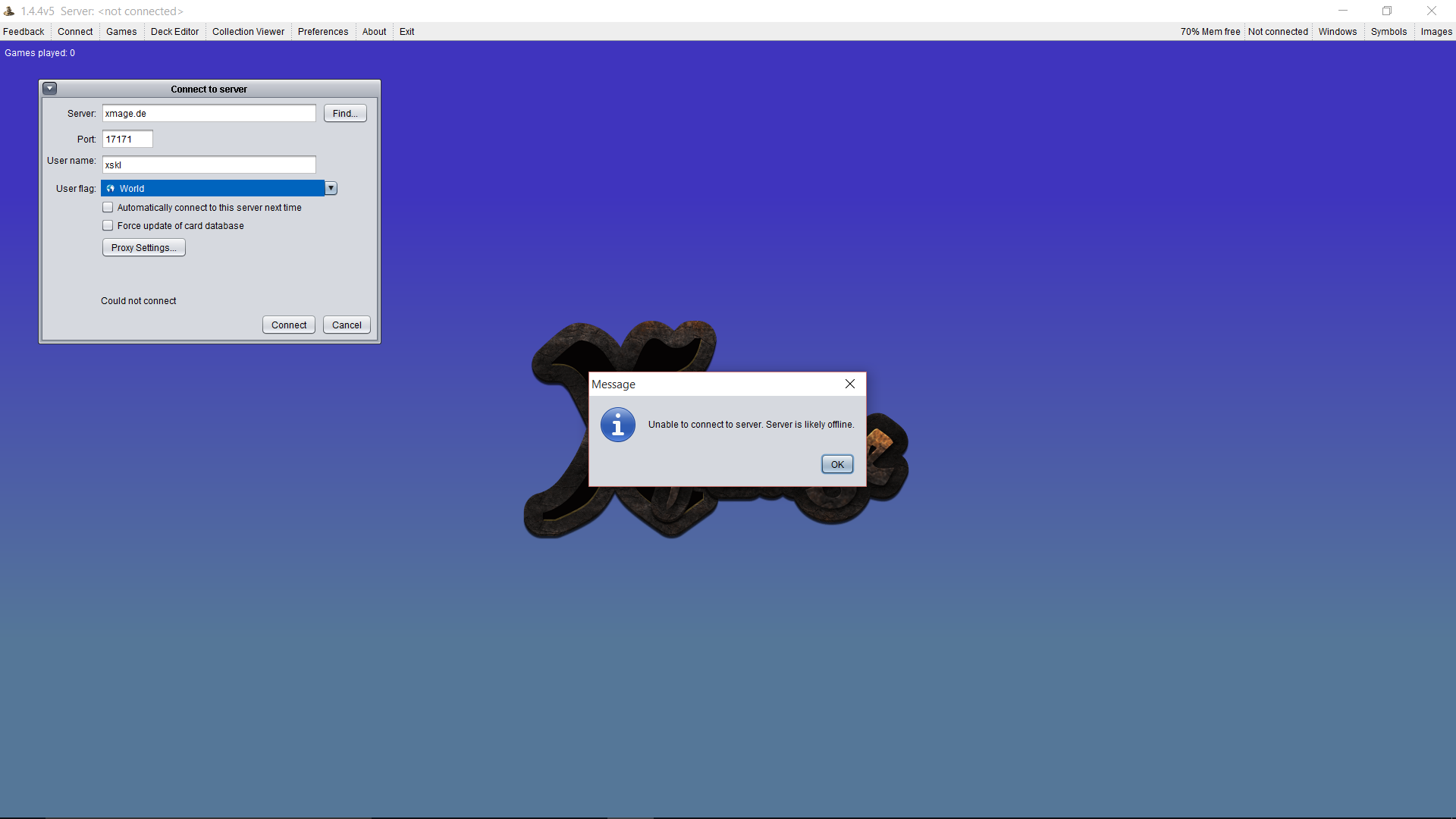Click the blue info icon in Message dialog
This screenshot has width=1456, height=819.
click(617, 425)
